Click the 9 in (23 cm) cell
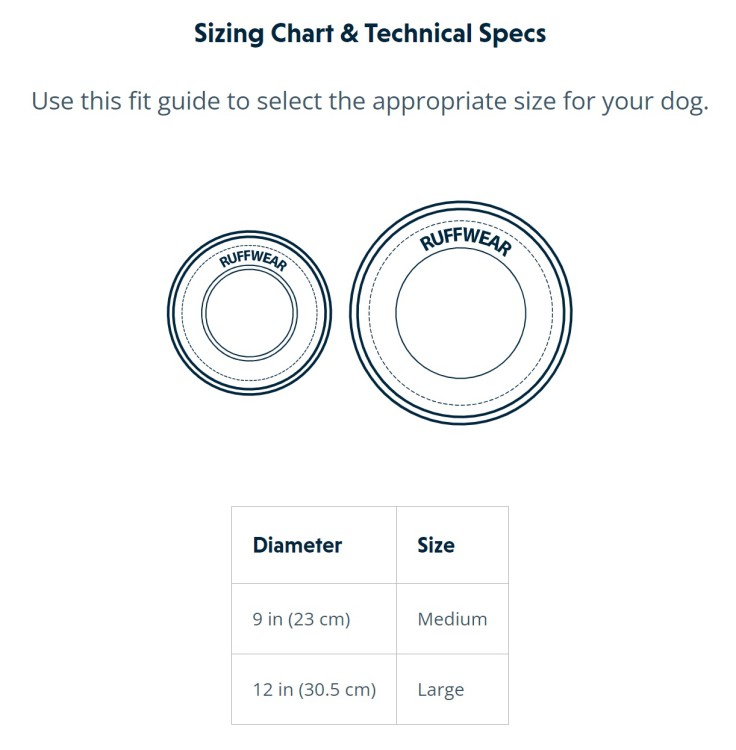The width and height of the screenshot is (736, 750). coord(314,619)
